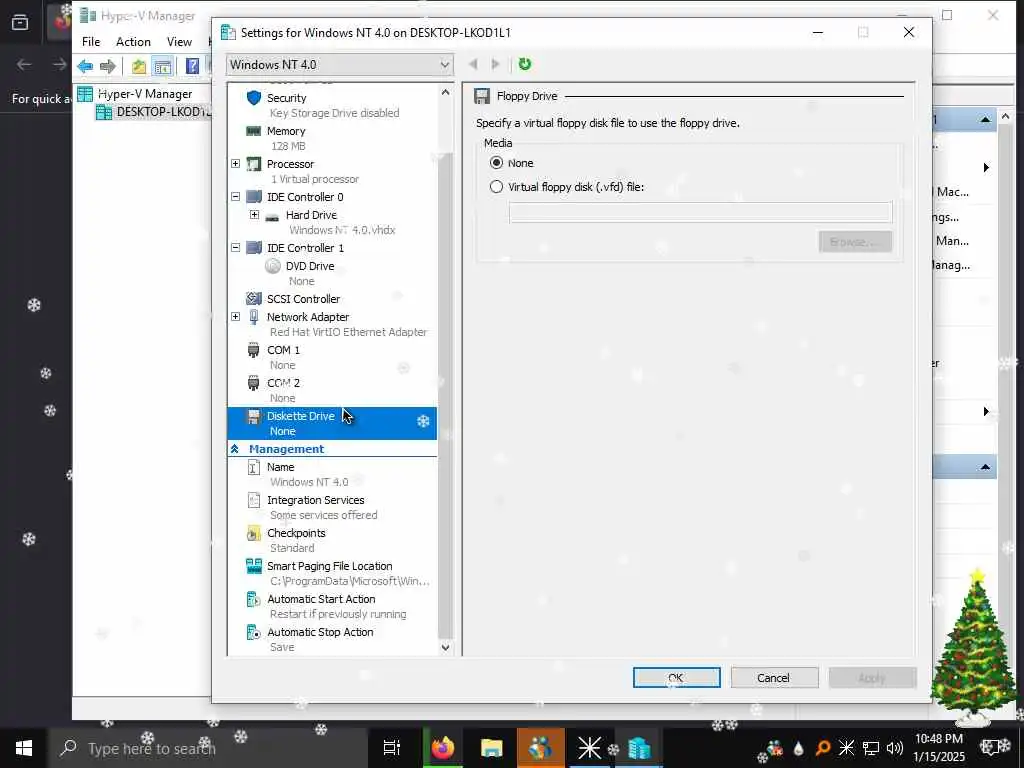Click show/hide console tree toolbar icon

(x=163, y=66)
